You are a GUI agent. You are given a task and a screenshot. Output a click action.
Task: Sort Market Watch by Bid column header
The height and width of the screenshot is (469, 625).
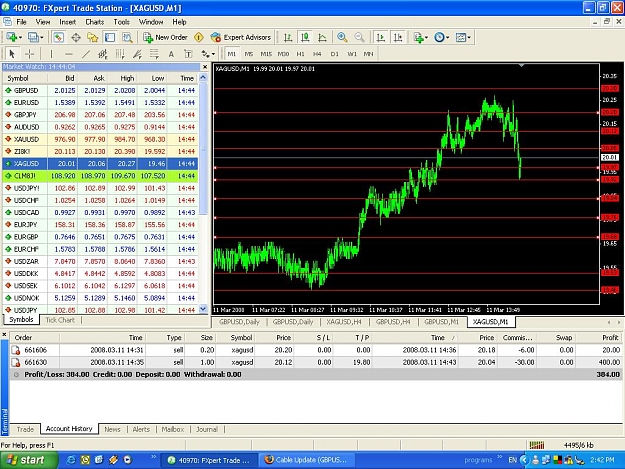(x=63, y=78)
